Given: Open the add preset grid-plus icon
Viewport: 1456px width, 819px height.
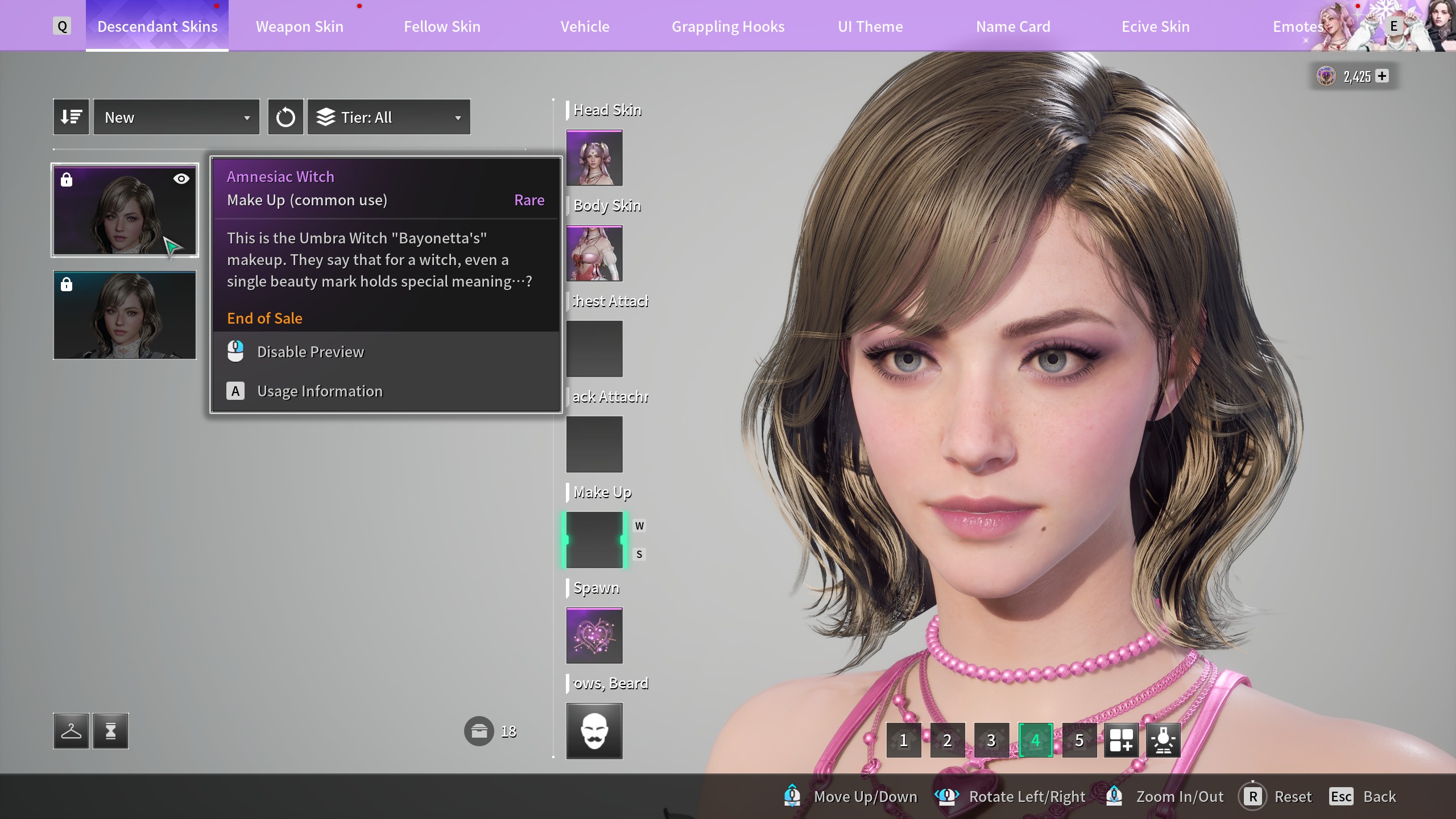Looking at the screenshot, I should click(x=1121, y=740).
